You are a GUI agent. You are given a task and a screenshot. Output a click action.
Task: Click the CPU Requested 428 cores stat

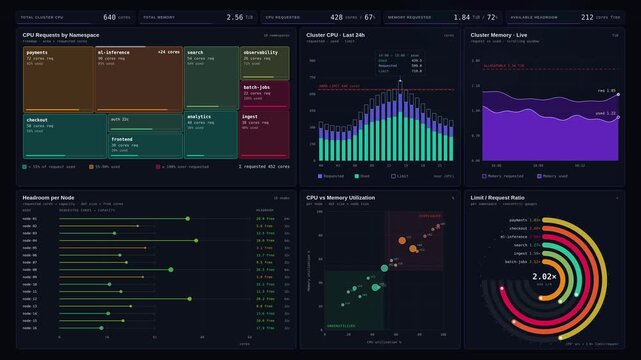pos(320,17)
